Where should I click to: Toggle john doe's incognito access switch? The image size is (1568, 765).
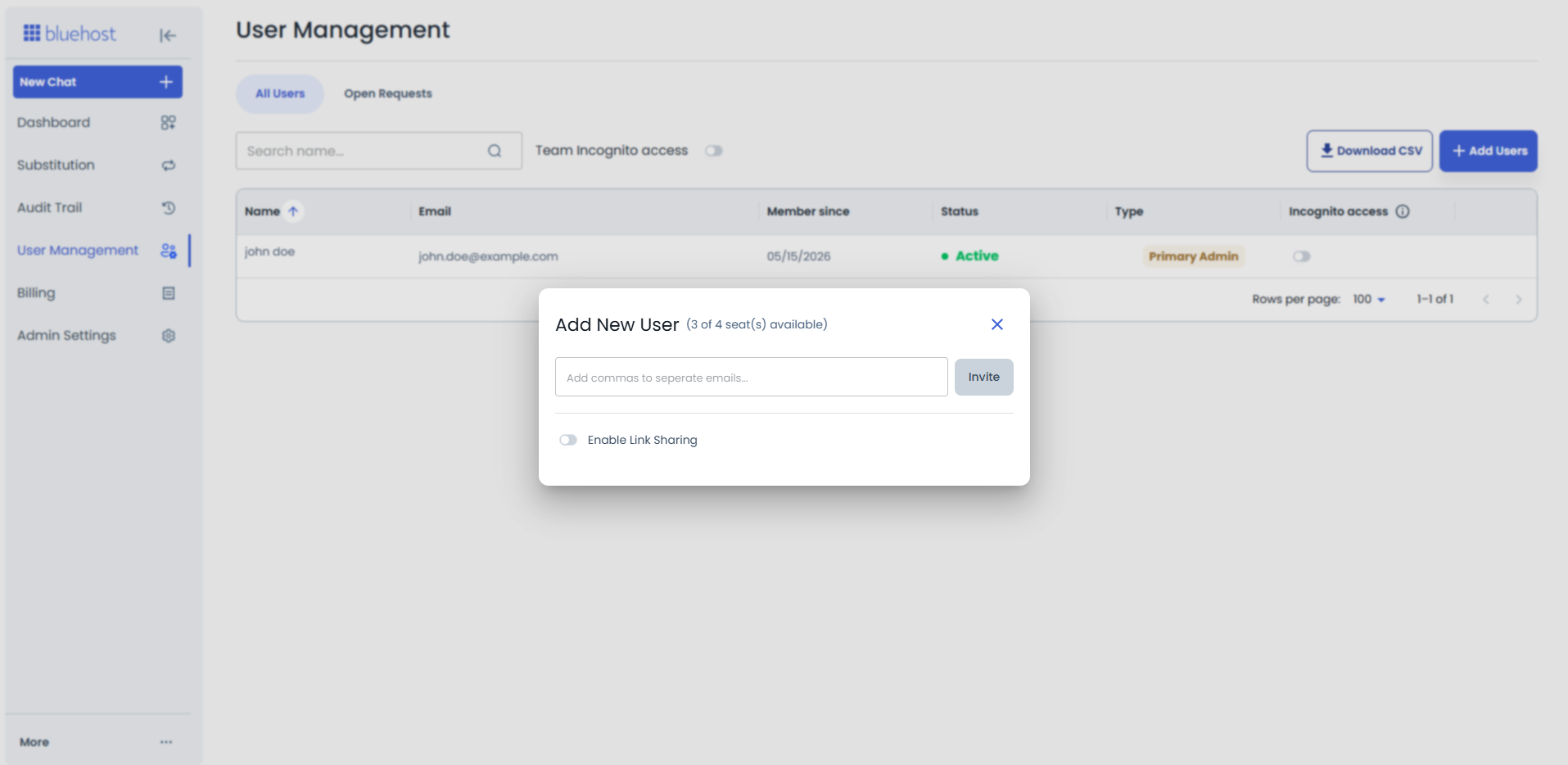(1302, 256)
